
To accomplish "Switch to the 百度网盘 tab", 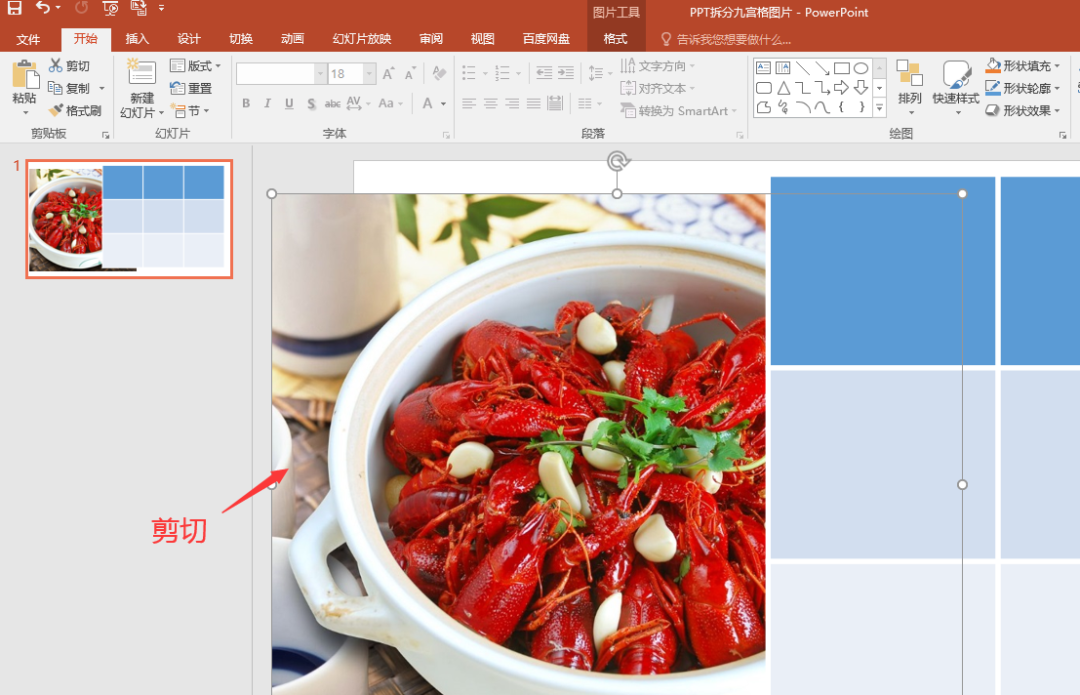I will tap(546, 39).
